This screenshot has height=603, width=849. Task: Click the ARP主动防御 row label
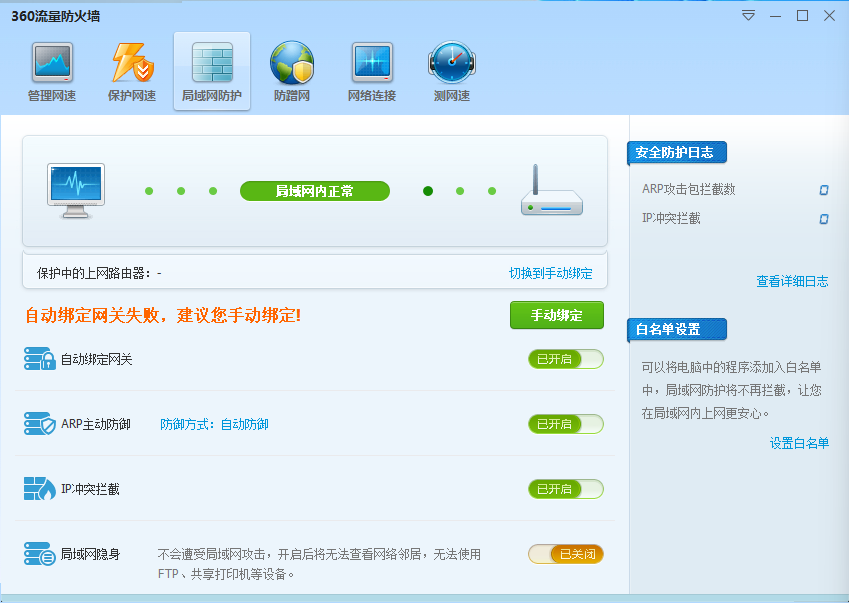coord(96,424)
